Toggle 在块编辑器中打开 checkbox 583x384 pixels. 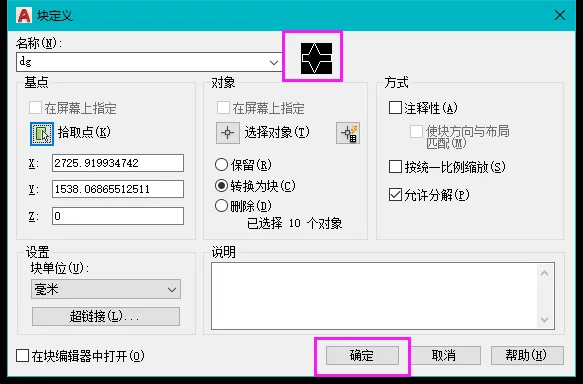coord(23,356)
